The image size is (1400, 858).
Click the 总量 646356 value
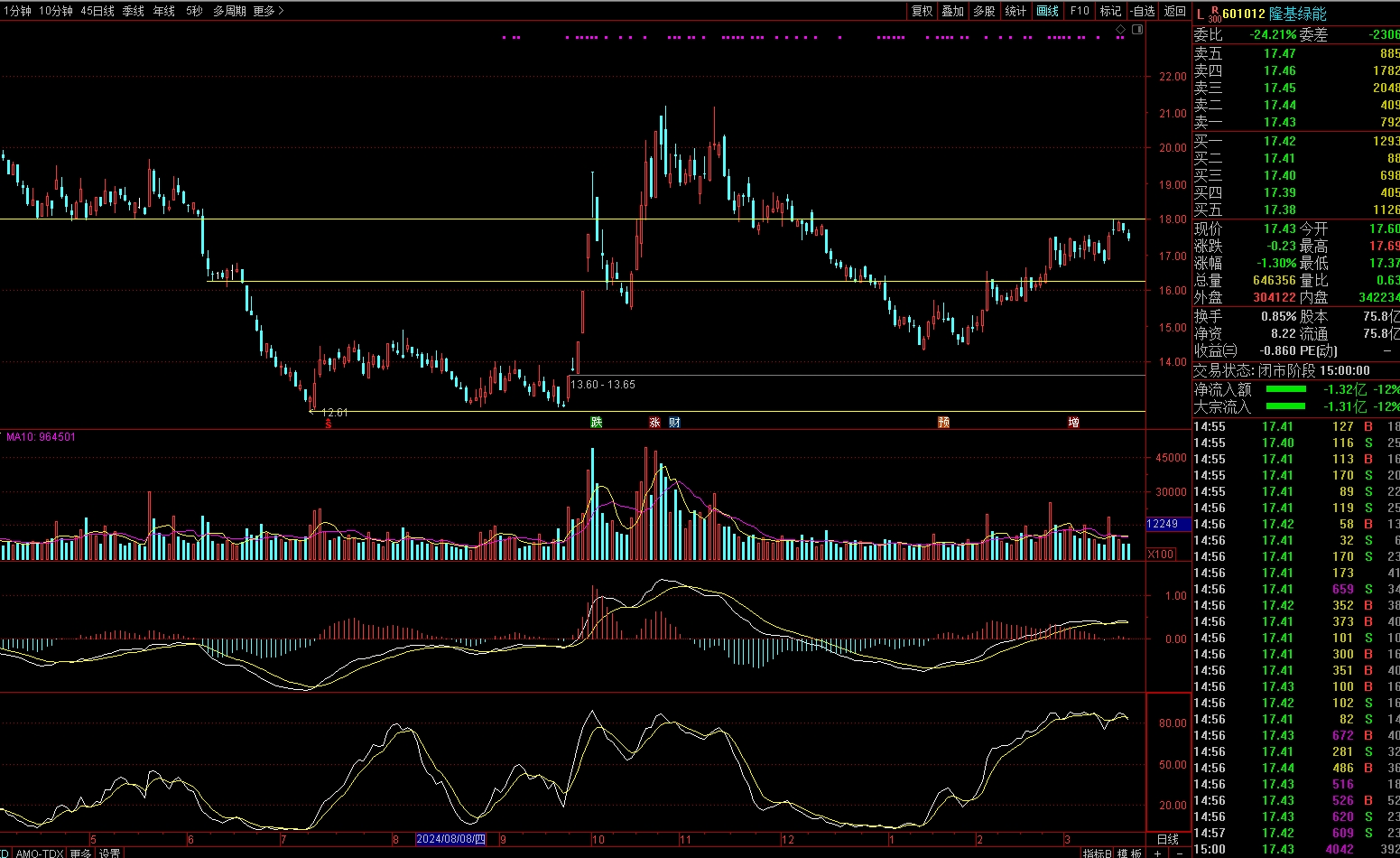(x=1275, y=280)
